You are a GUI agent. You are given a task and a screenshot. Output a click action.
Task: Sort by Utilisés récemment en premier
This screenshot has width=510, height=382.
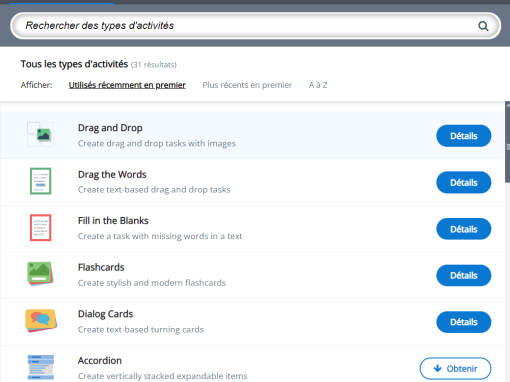(127, 85)
